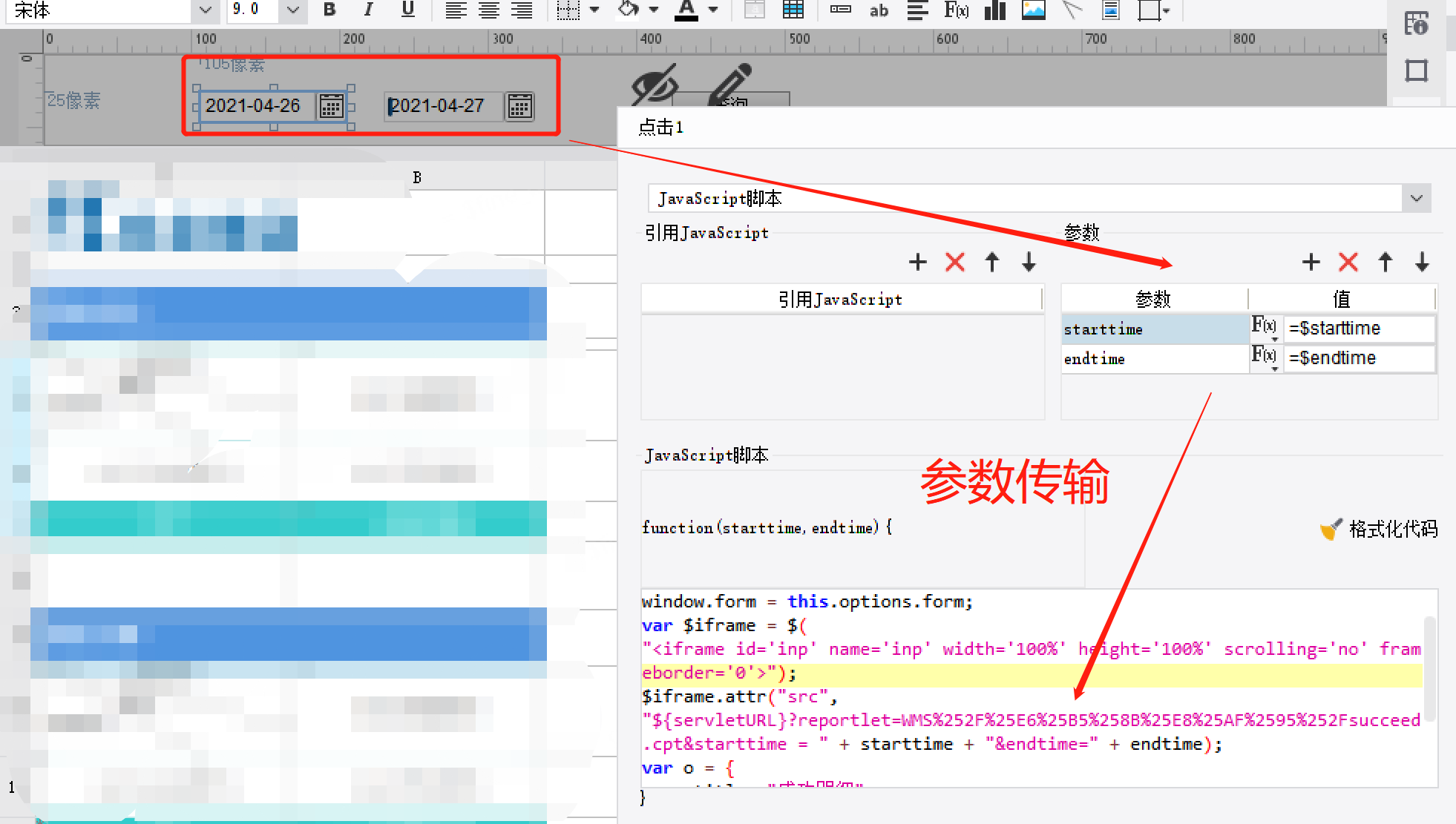The width and height of the screenshot is (1456, 824).
Task: Insert rich text via lines icon
Action: [x=918, y=10]
